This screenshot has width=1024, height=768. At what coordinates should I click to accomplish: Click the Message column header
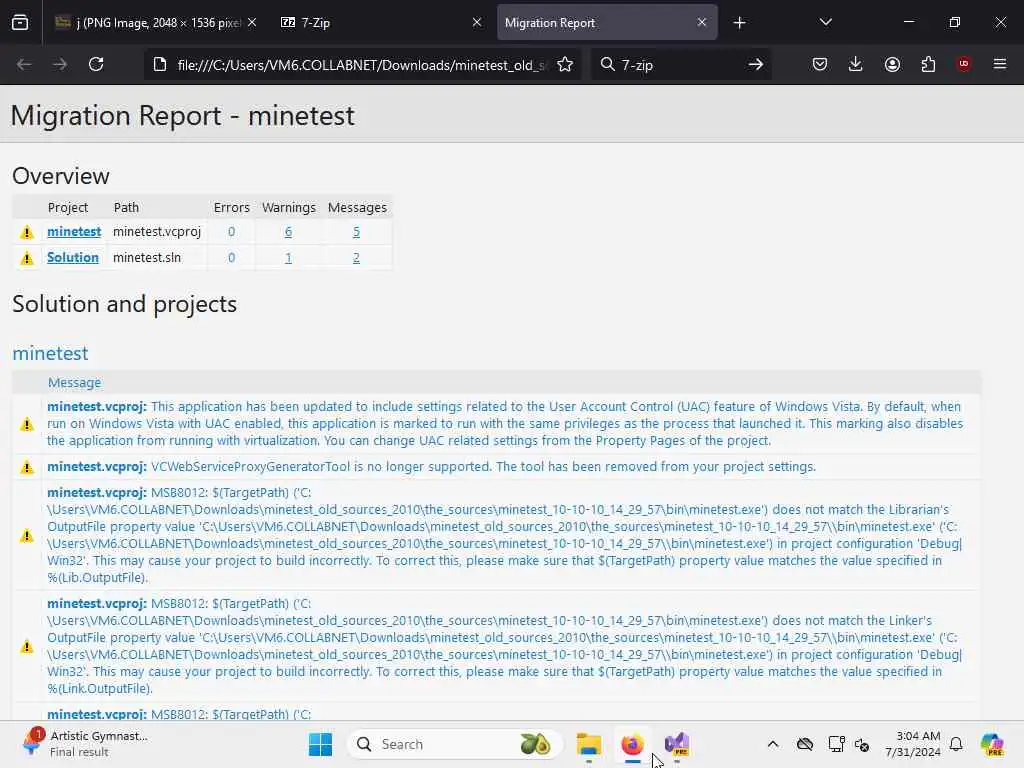74,383
